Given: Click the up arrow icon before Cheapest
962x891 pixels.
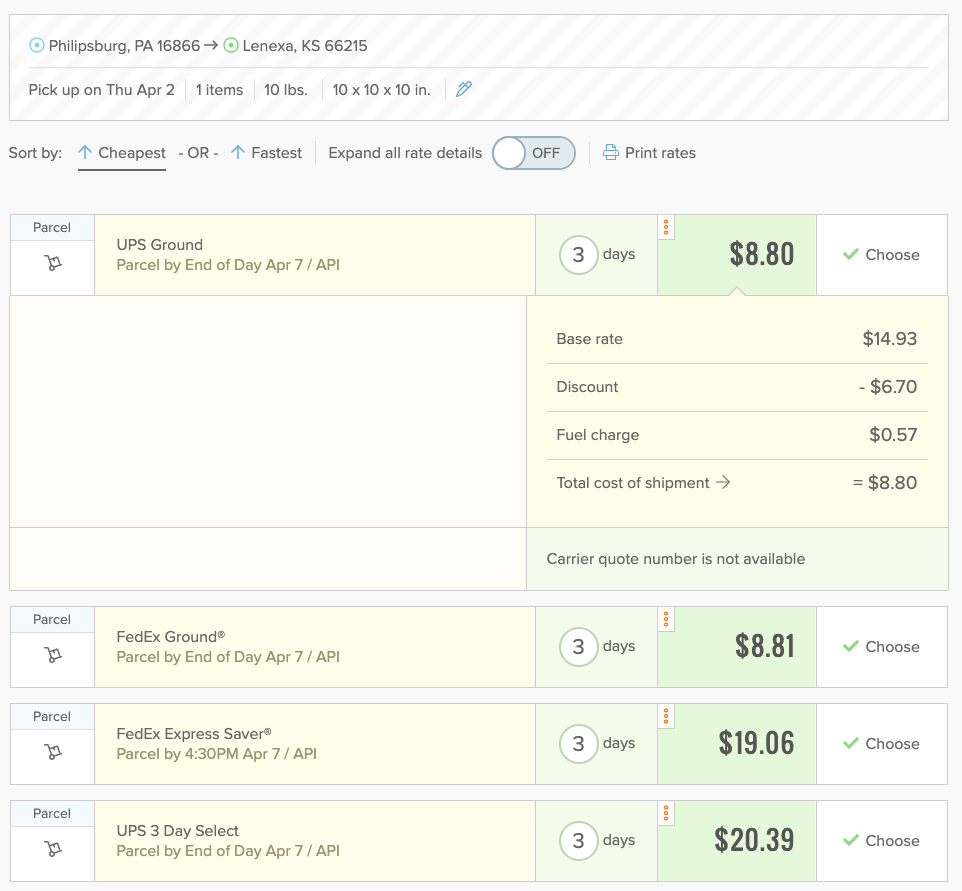Looking at the screenshot, I should coord(85,152).
